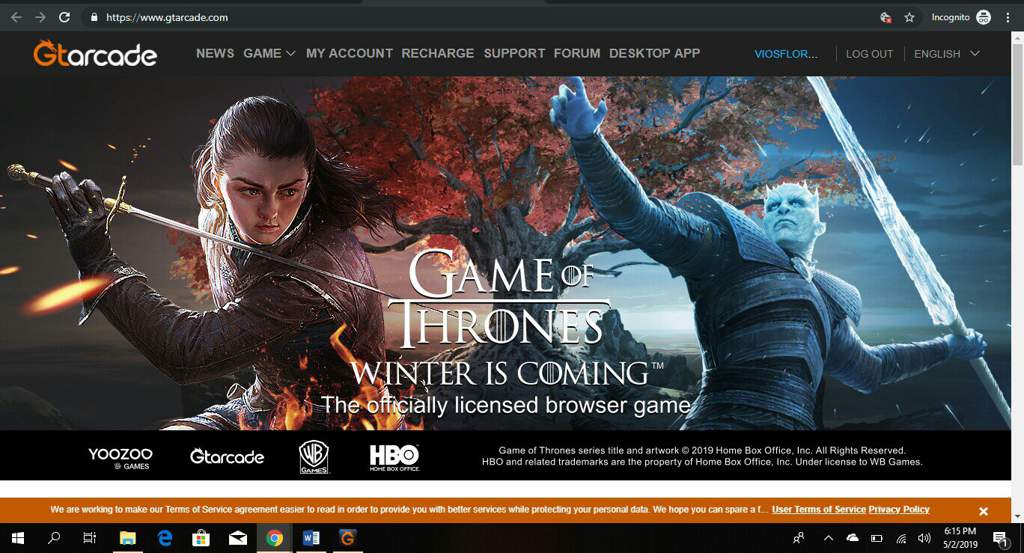Open User Terms of Service link
Viewport: 1024px width, 553px height.
(x=819, y=510)
